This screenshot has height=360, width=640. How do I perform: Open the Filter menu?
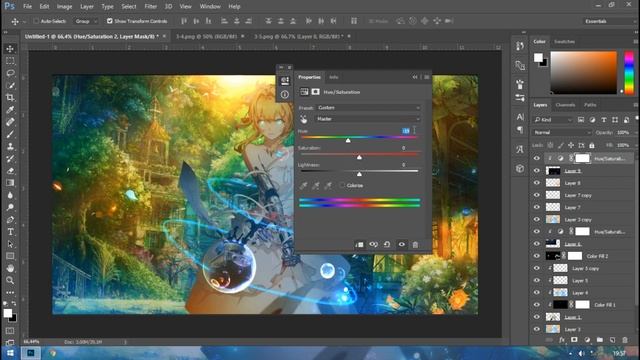click(x=150, y=7)
